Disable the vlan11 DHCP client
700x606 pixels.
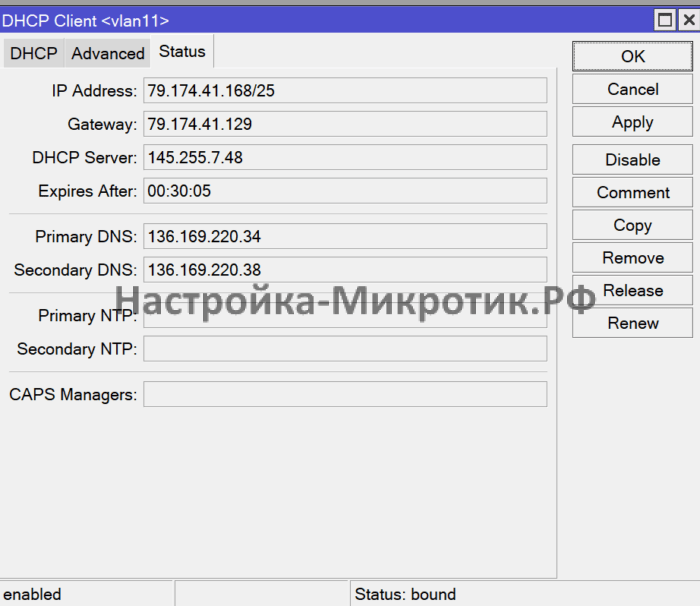pos(632,159)
